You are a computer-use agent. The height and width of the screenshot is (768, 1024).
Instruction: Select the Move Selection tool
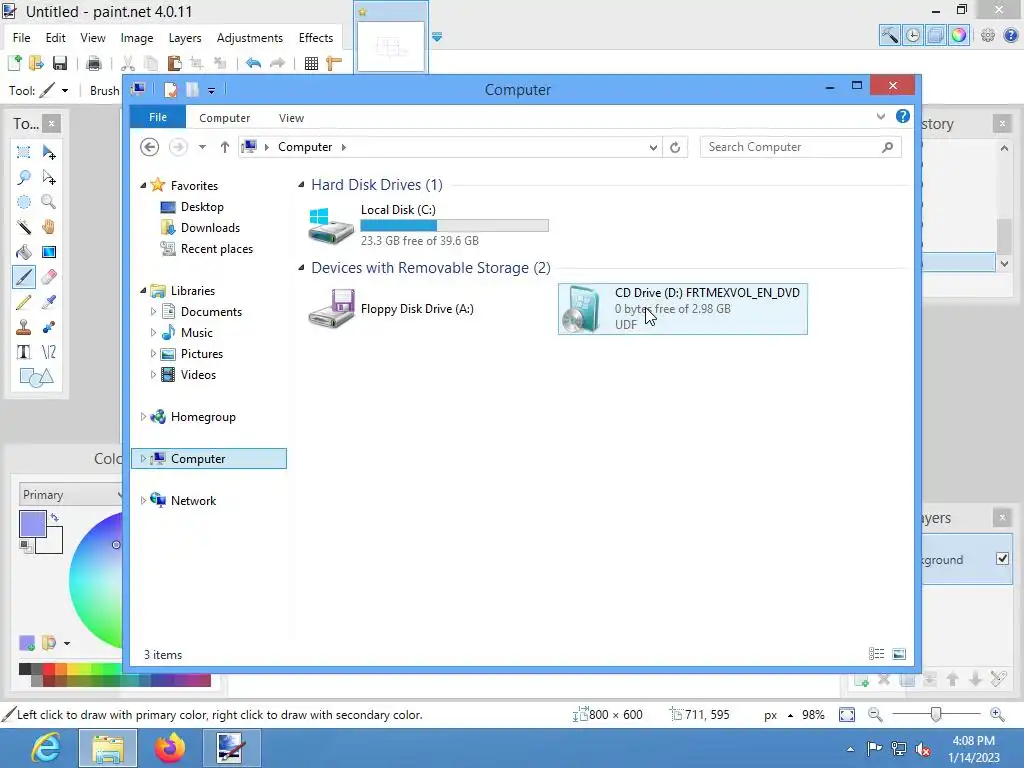coord(49,177)
